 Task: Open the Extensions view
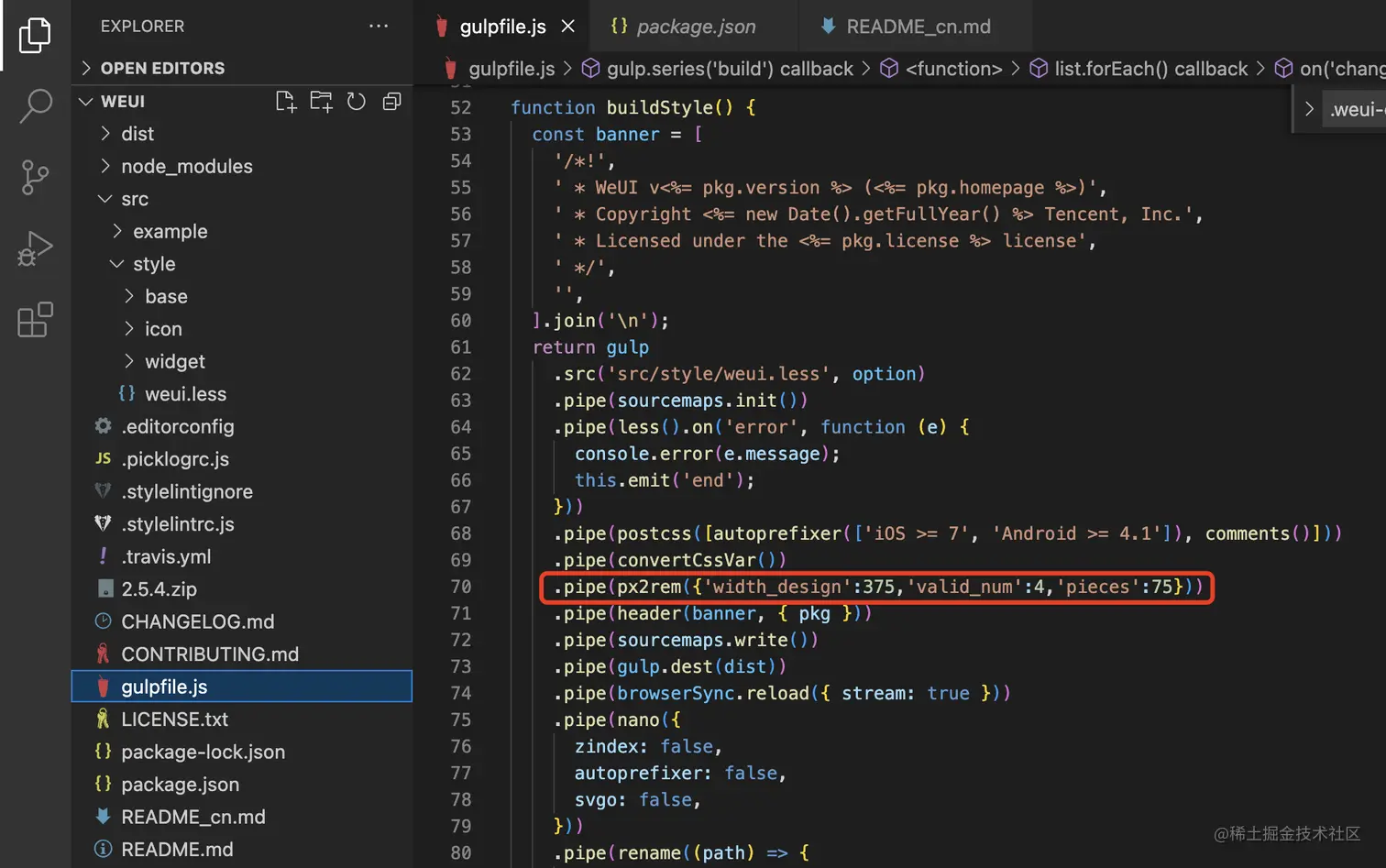[x=35, y=320]
